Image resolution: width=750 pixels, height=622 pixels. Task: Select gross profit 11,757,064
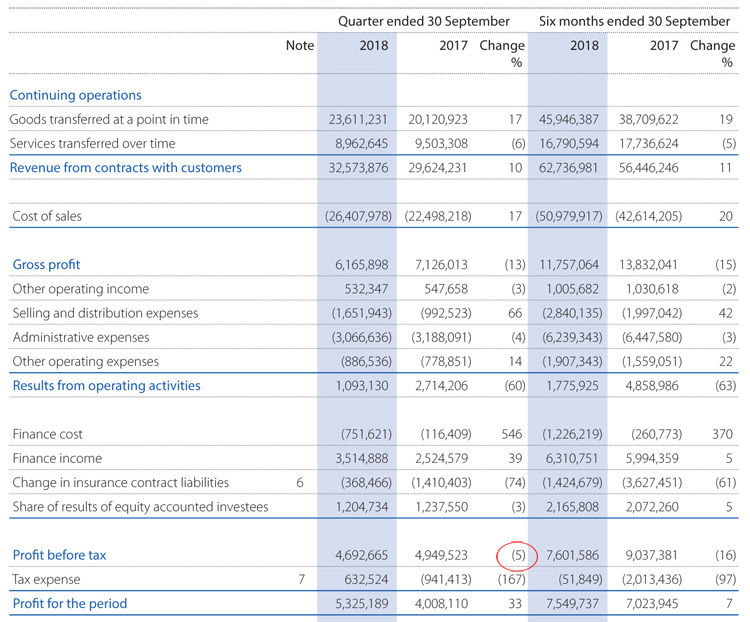569,265
